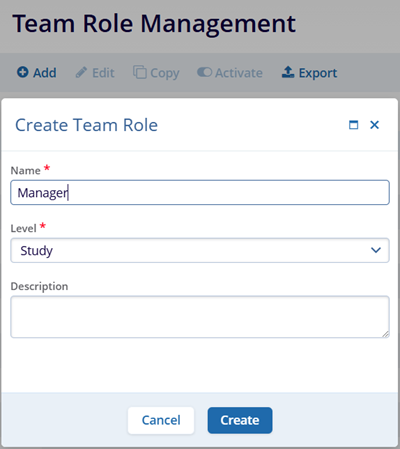Choose the Copy toolbar label
Image resolution: width=400 pixels, height=449 pixels.
coord(165,73)
